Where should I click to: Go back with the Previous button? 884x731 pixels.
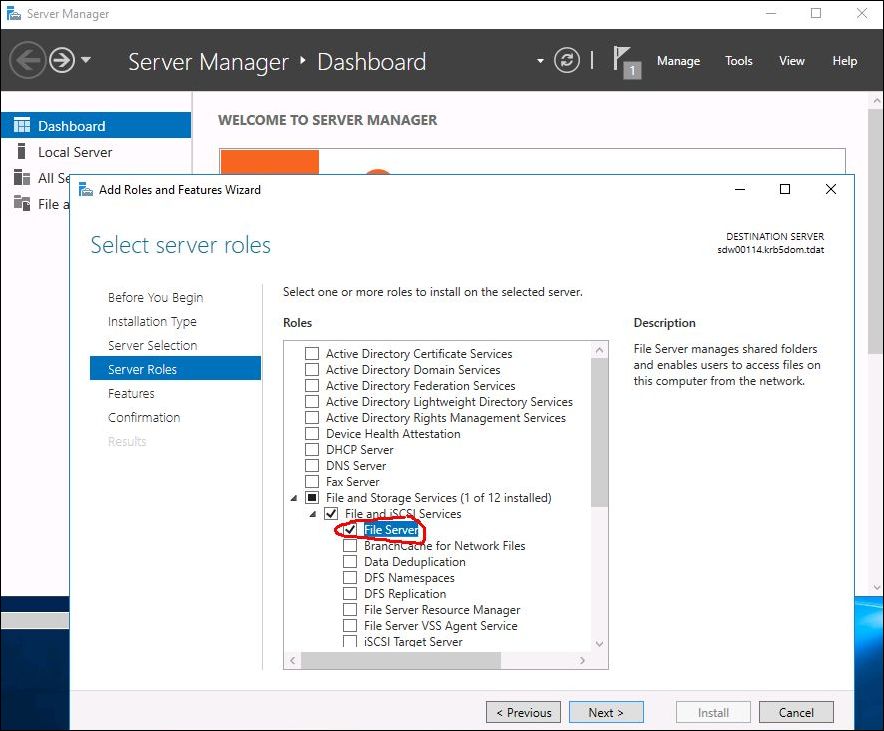(523, 712)
